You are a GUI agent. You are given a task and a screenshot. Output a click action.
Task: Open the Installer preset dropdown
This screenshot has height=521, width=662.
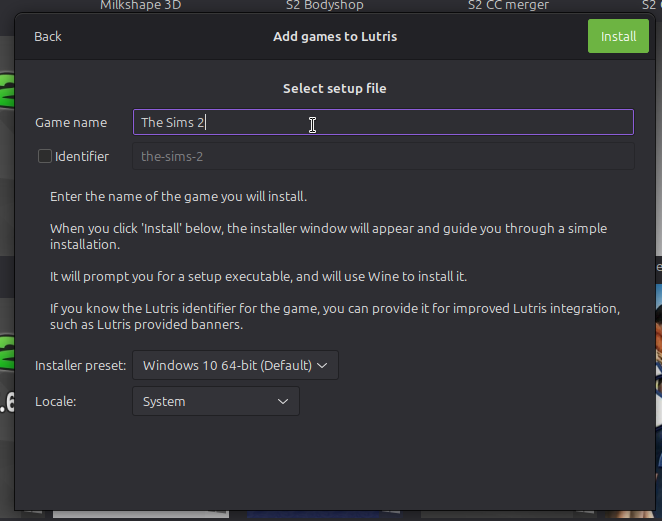pos(235,365)
